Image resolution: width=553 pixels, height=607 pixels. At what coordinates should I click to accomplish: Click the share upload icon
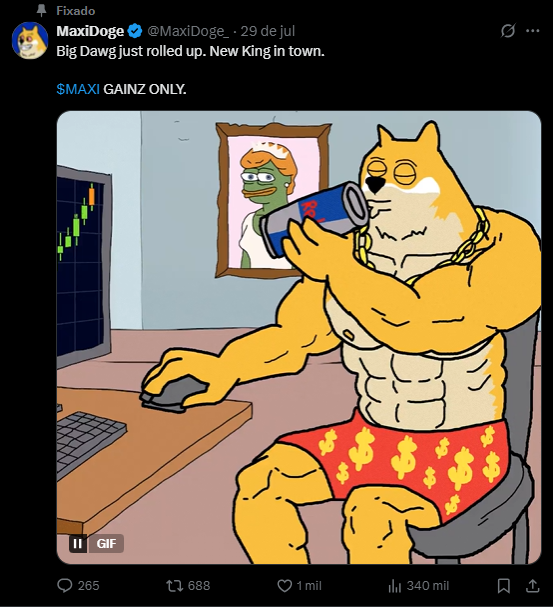click(x=532, y=586)
